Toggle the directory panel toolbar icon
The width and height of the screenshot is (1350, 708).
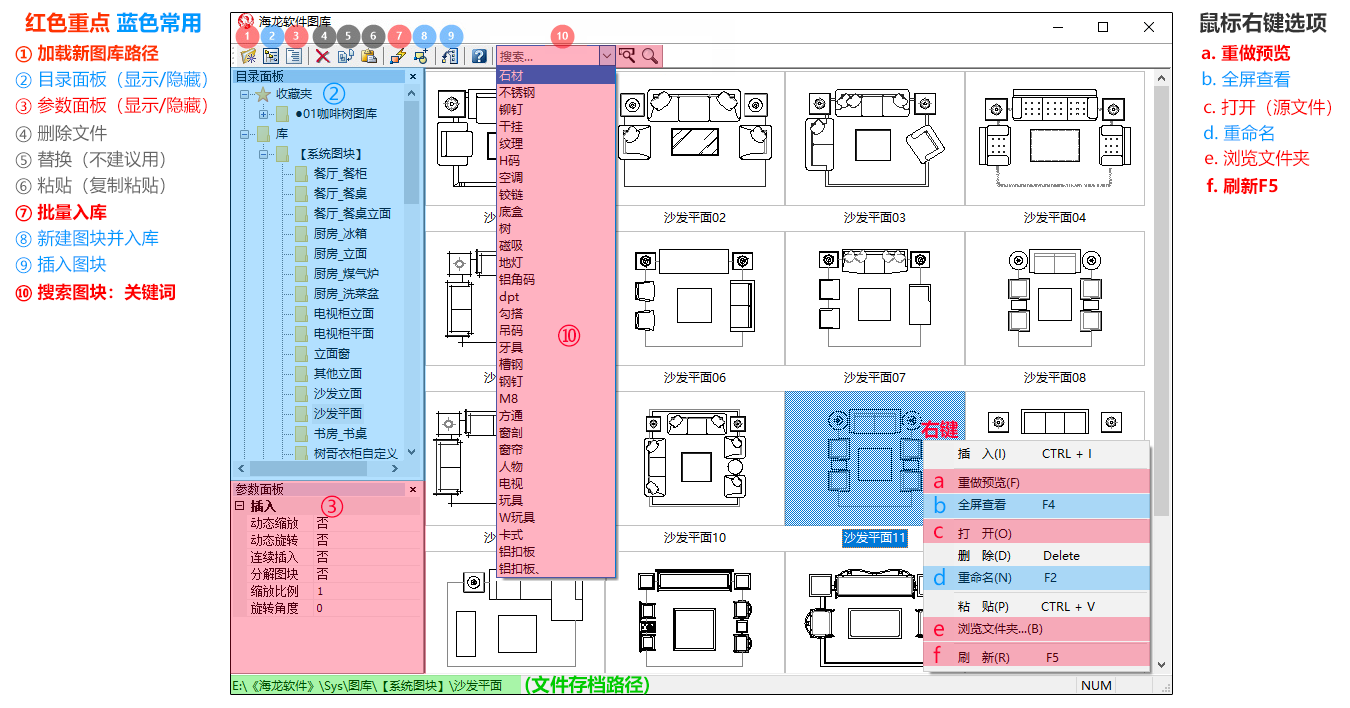[271, 57]
